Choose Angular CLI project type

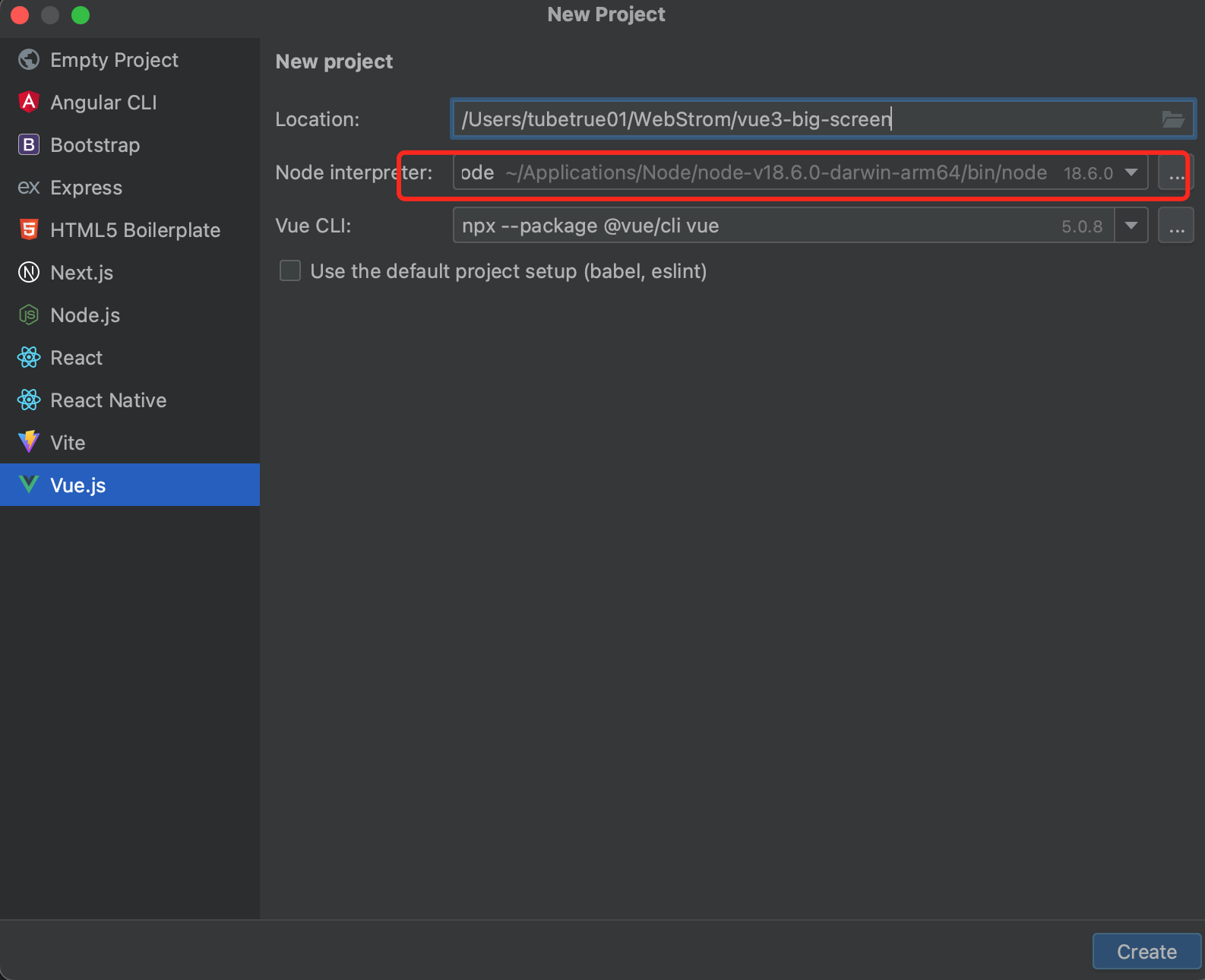pos(130,102)
